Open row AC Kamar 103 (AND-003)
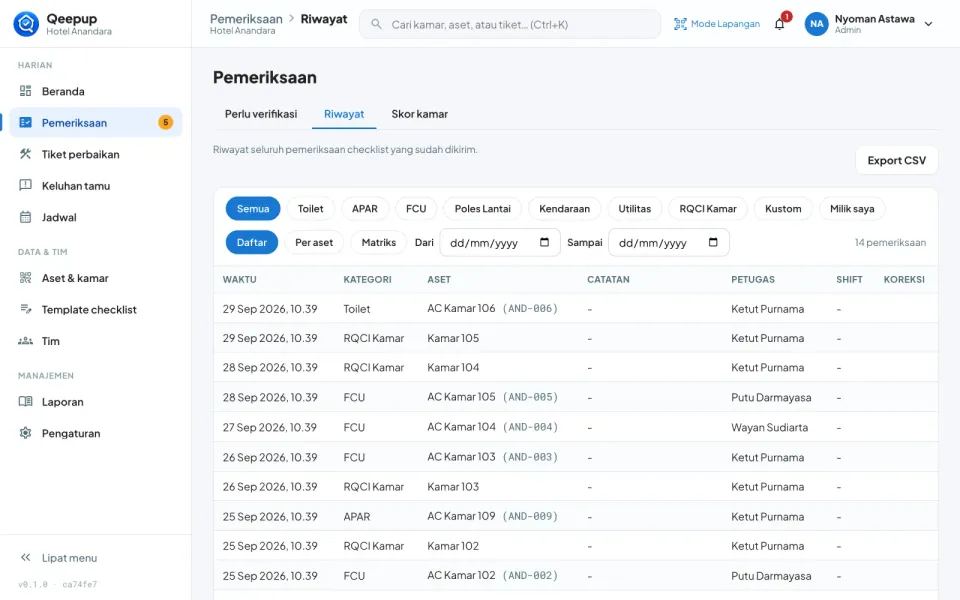 [576, 457]
